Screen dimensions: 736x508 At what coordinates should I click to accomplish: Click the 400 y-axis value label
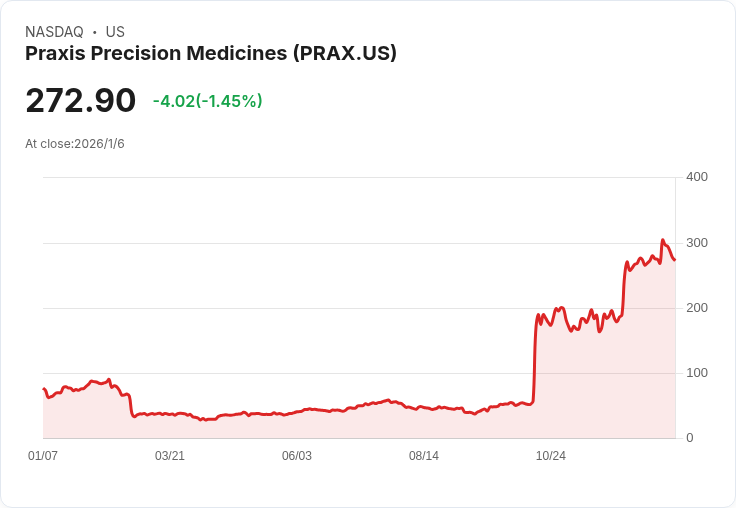[x=697, y=177]
